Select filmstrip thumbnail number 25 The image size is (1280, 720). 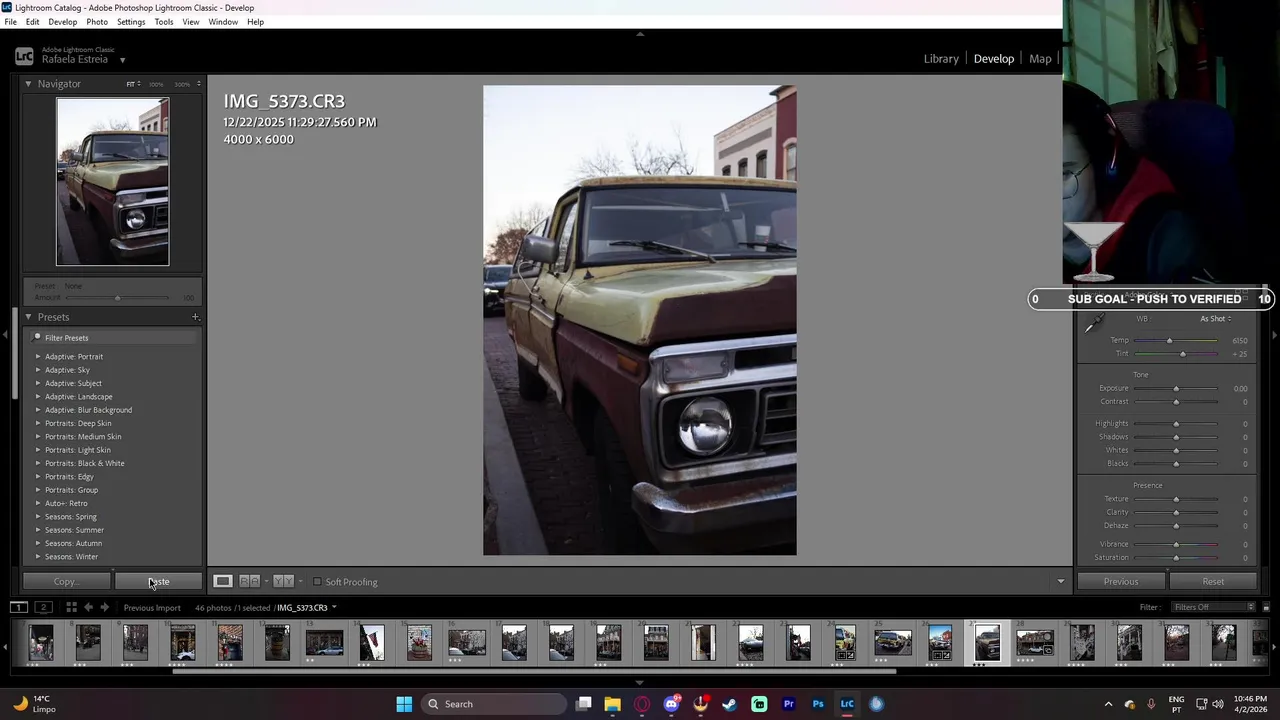click(893, 642)
